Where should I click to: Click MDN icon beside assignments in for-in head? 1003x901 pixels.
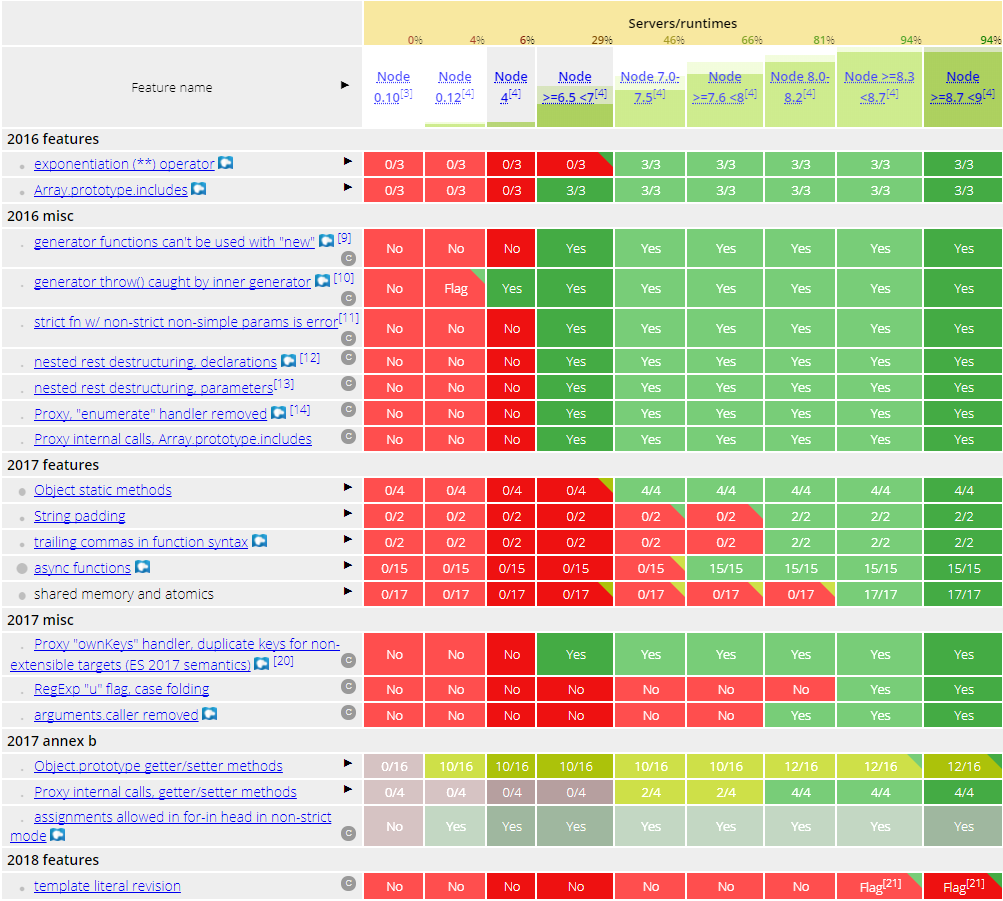58,834
